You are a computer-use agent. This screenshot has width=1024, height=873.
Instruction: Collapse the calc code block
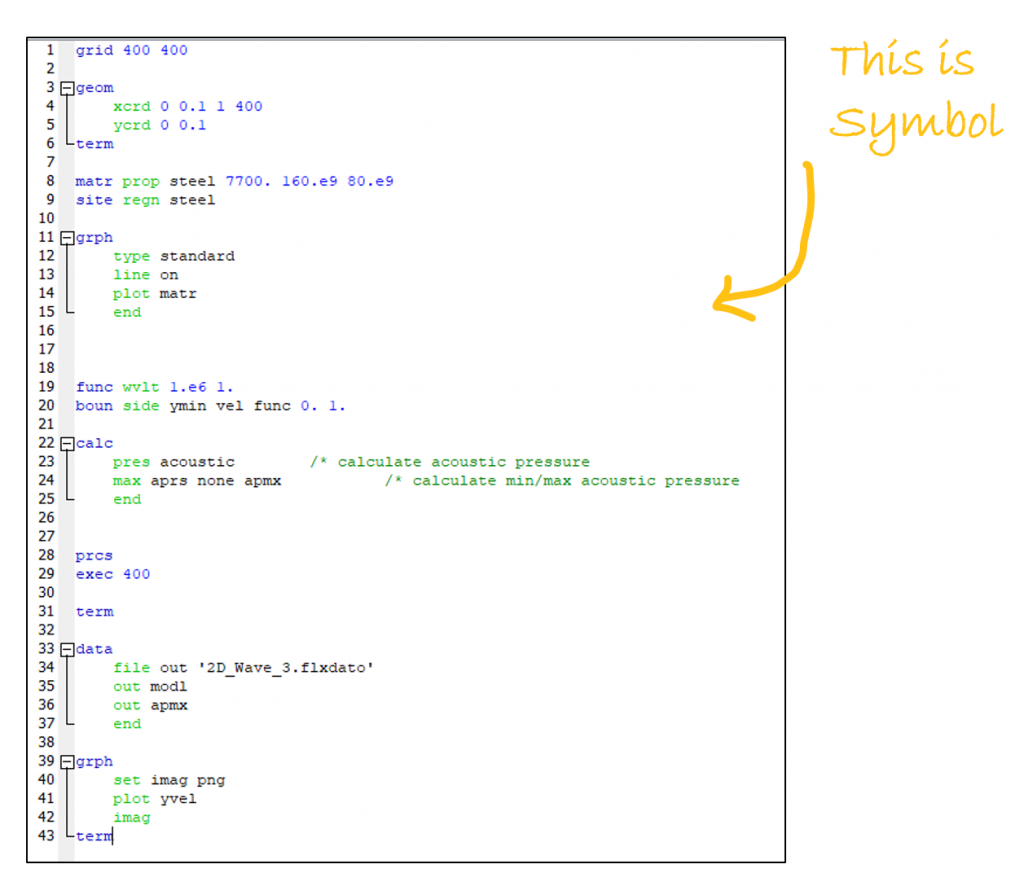coord(67,442)
